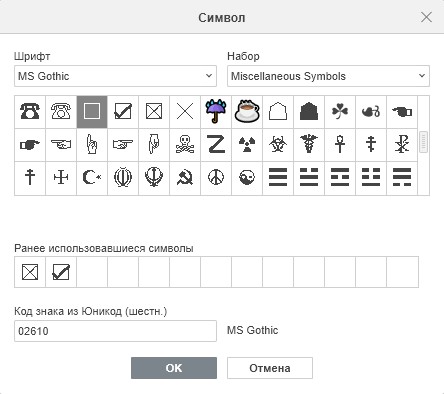
Task: Select the biohazard sign symbol
Action: coord(278,145)
